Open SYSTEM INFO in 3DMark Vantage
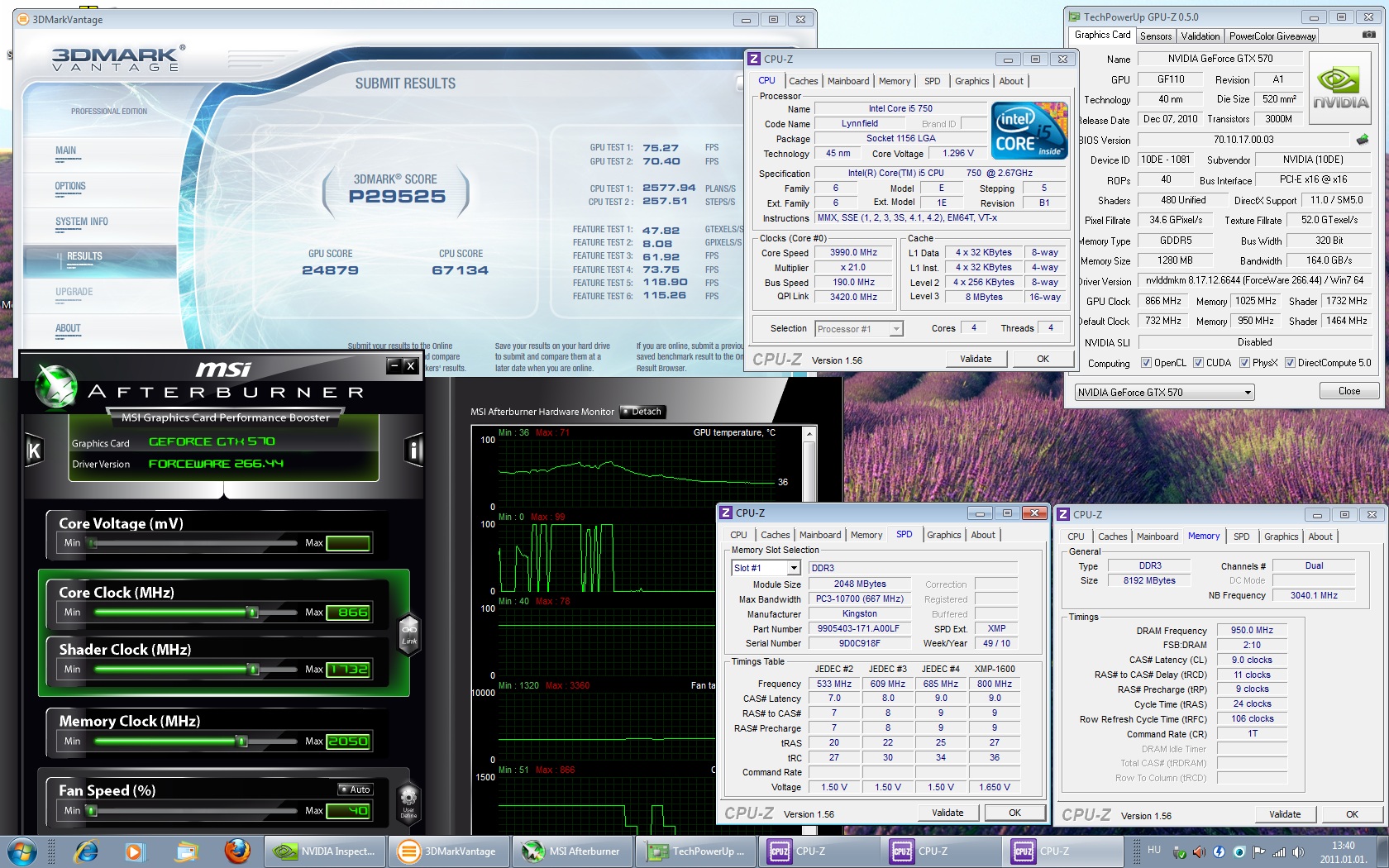 coord(82,222)
